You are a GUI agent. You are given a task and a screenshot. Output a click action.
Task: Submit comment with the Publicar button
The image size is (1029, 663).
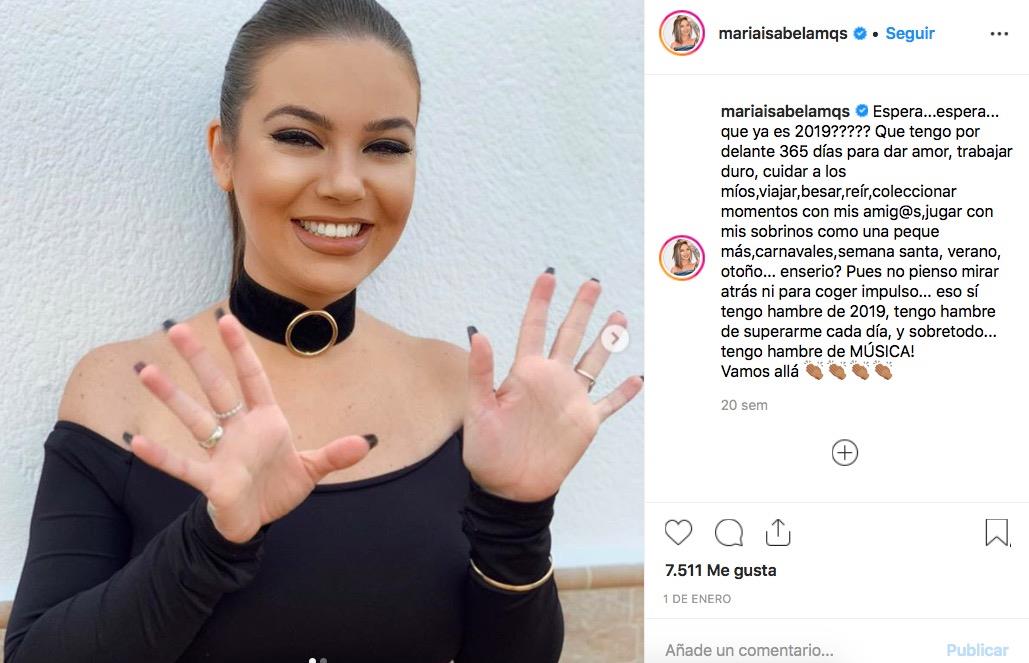coord(977,650)
